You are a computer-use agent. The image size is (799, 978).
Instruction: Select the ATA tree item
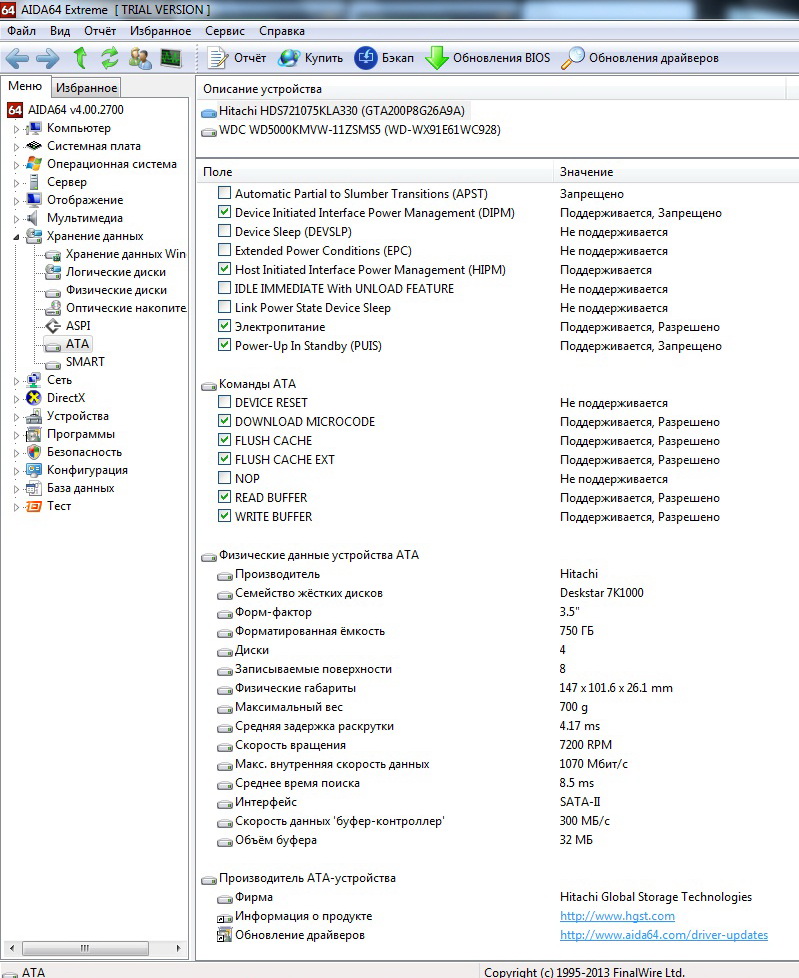point(77,344)
